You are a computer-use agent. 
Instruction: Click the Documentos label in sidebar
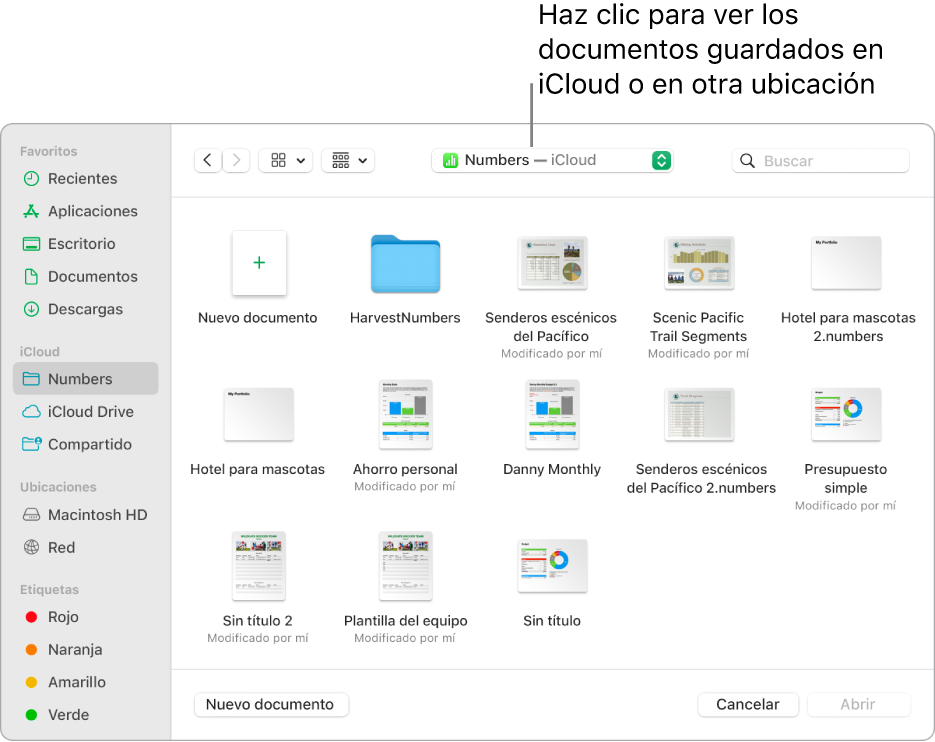click(92, 277)
